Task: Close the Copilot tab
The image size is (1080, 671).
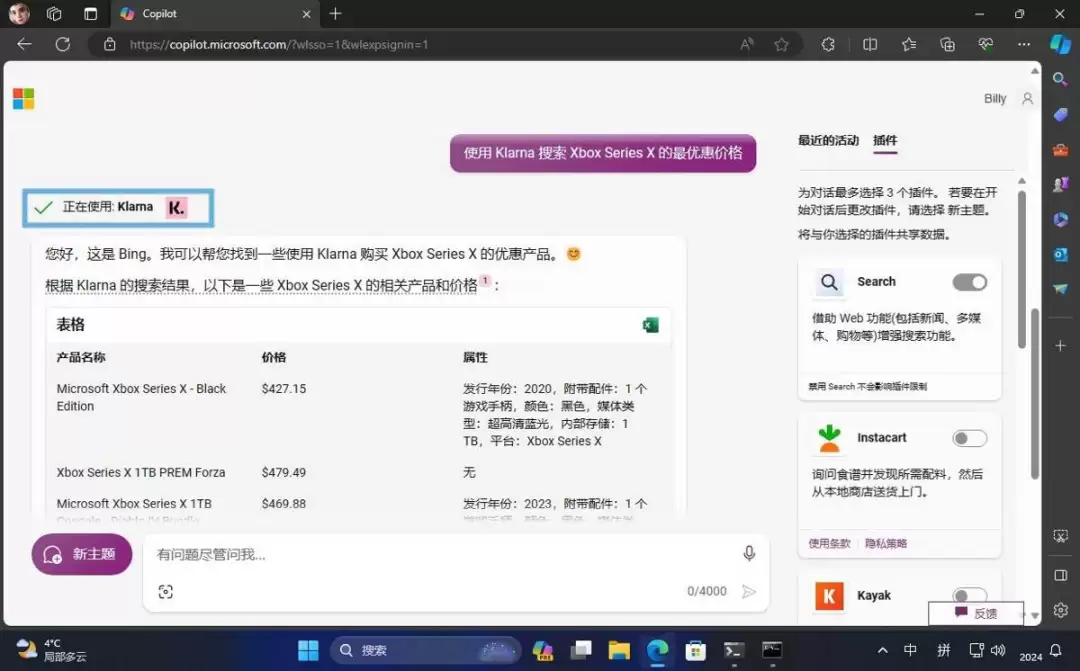Action: click(306, 14)
